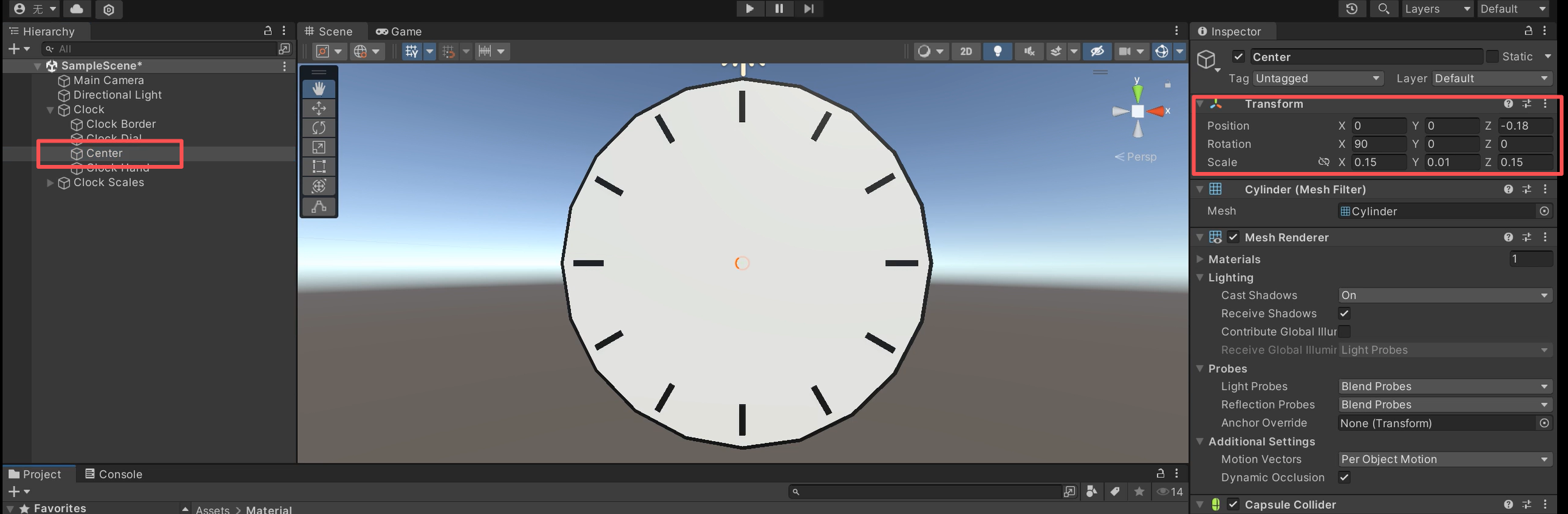Select the Transform tool
The height and width of the screenshot is (514, 1568).
point(319,186)
